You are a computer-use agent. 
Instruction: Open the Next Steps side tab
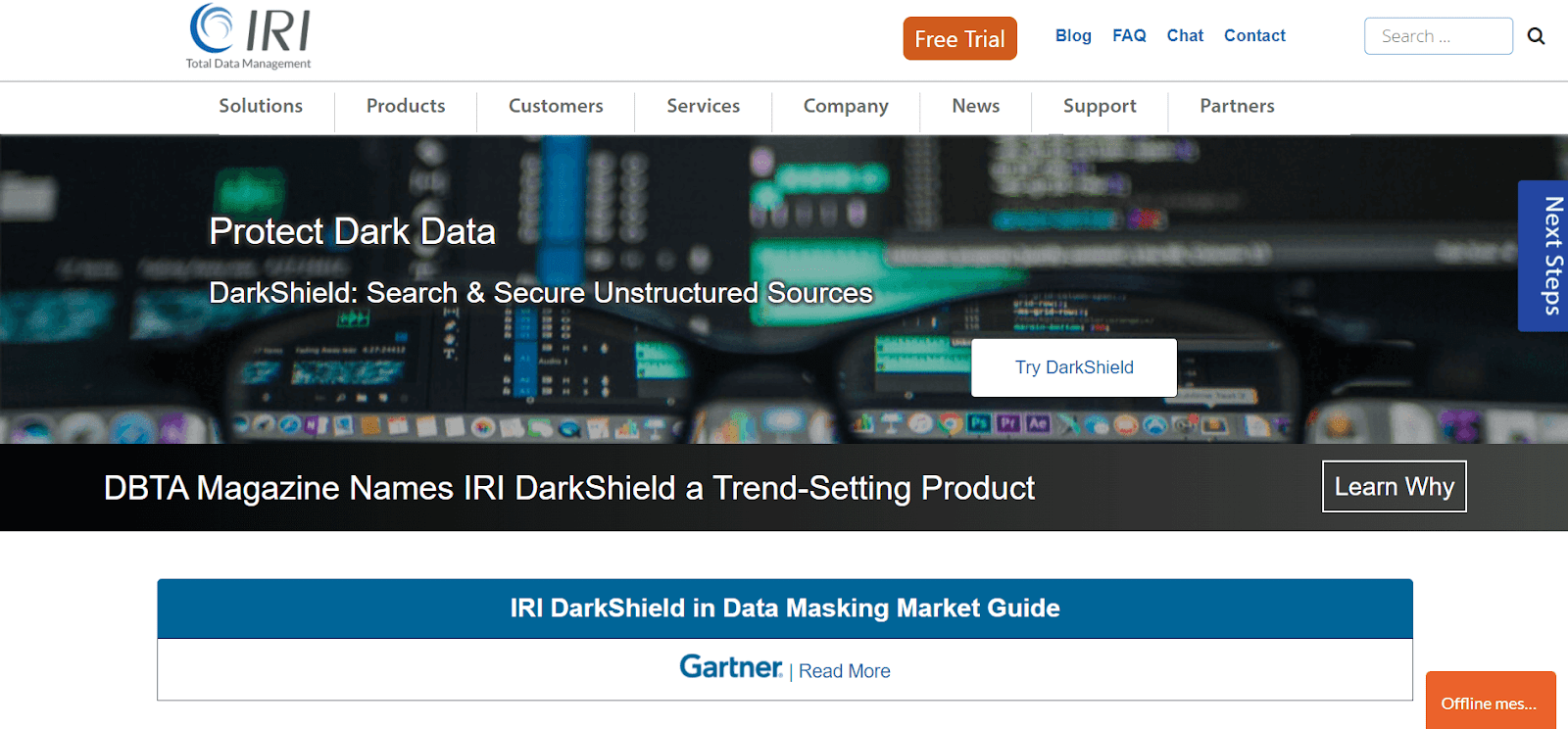(x=1544, y=256)
